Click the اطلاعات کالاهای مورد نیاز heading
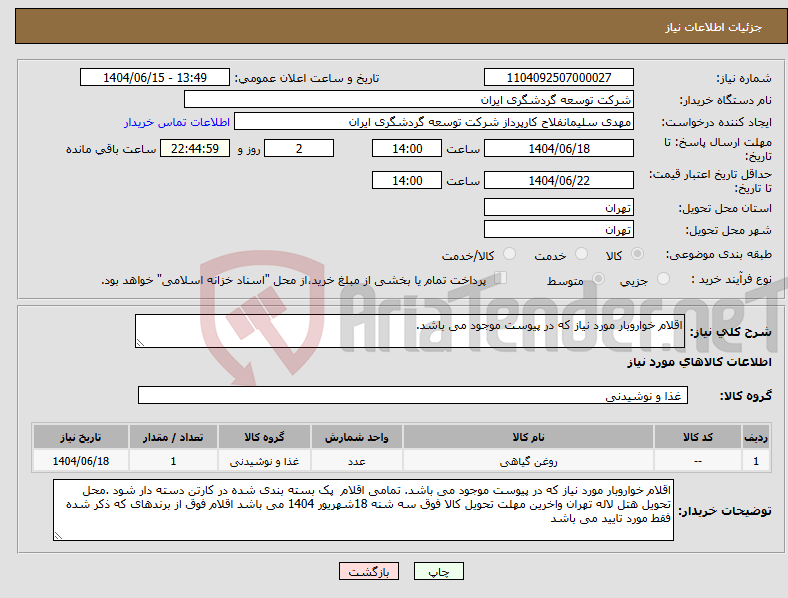This screenshot has height=598, width=788. click(699, 362)
